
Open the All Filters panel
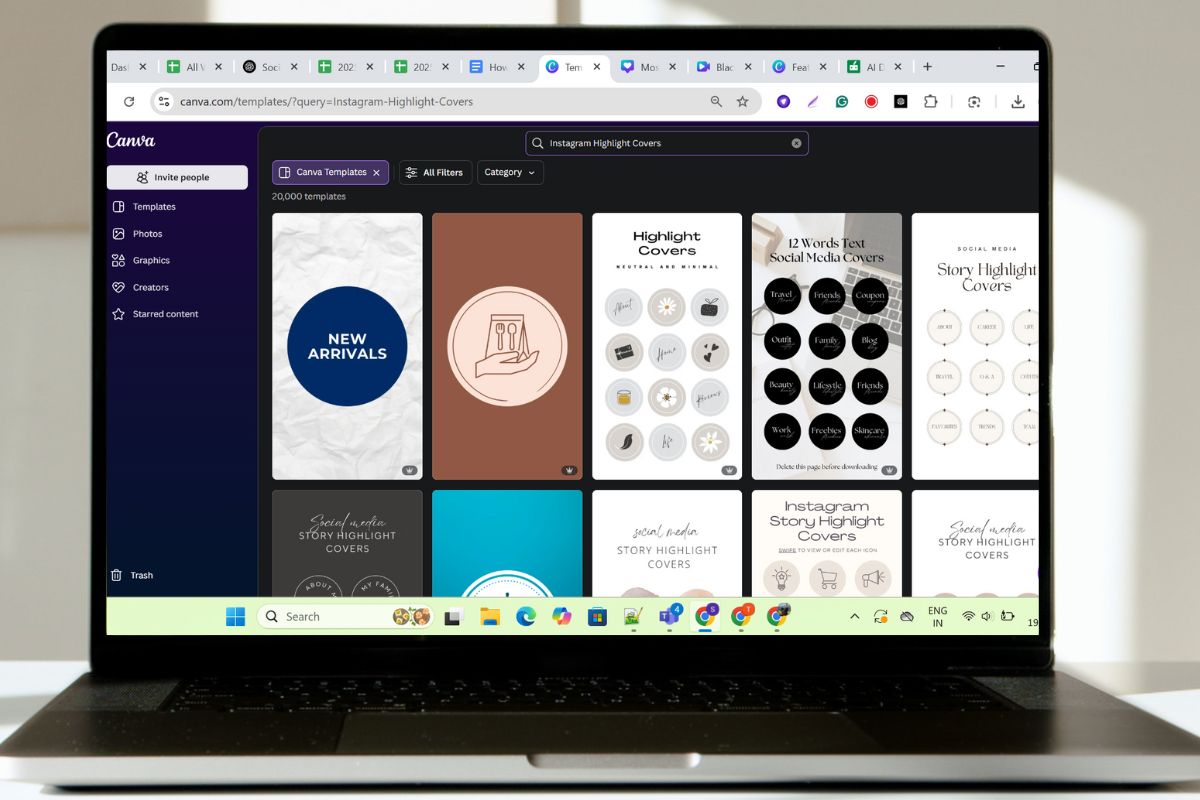(435, 172)
